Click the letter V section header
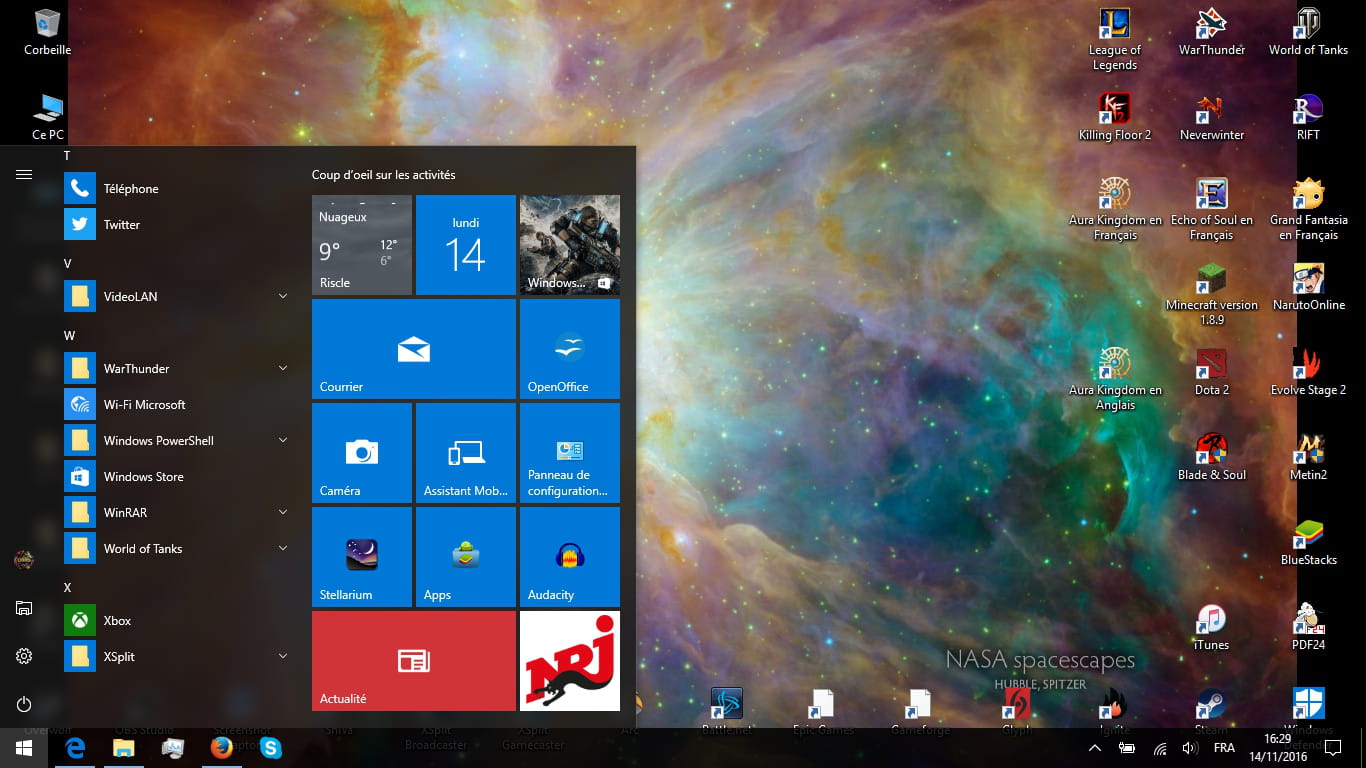This screenshot has height=768, width=1366. pyautogui.click(x=68, y=264)
